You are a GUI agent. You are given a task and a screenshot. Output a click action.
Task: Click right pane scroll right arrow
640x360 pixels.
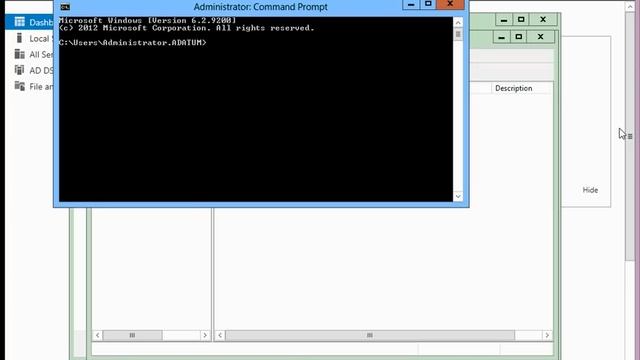click(x=547, y=335)
